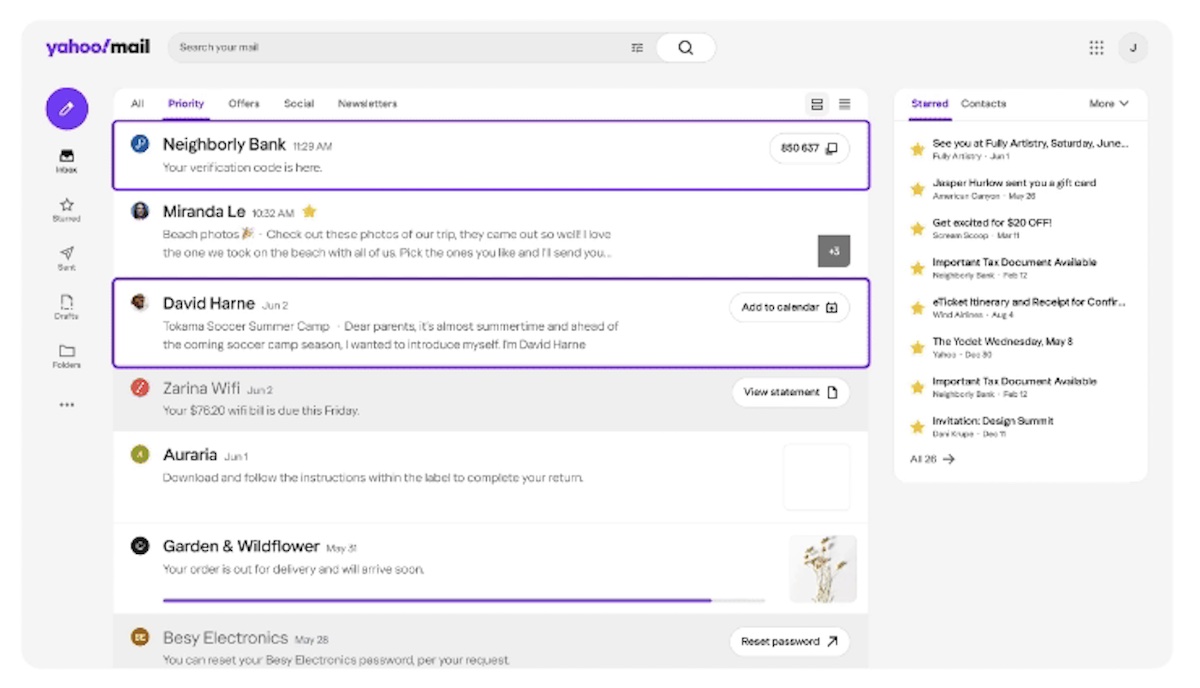This screenshot has width=1200, height=688.
Task: Click Reset password button
Action: pyautogui.click(x=789, y=642)
